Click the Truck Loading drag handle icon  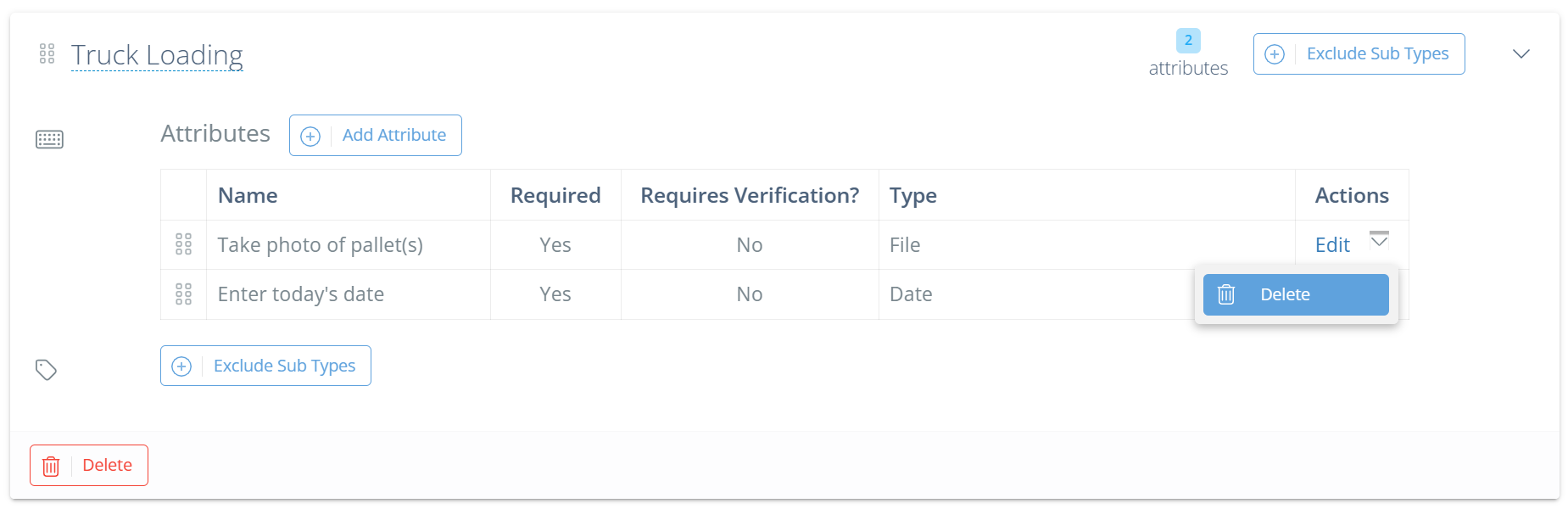(x=47, y=54)
